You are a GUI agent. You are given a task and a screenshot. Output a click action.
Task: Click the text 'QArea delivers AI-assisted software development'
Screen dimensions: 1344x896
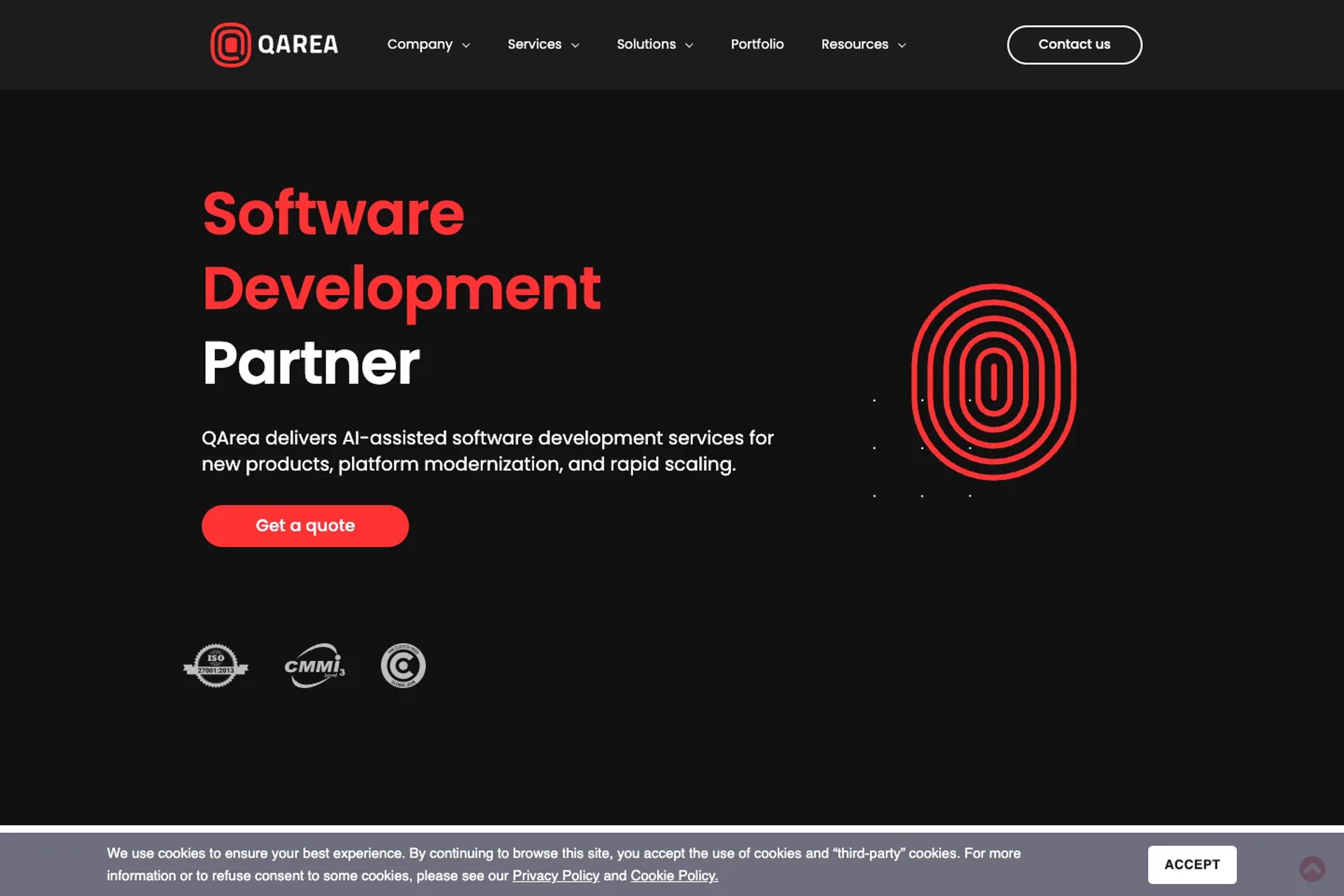(x=432, y=438)
